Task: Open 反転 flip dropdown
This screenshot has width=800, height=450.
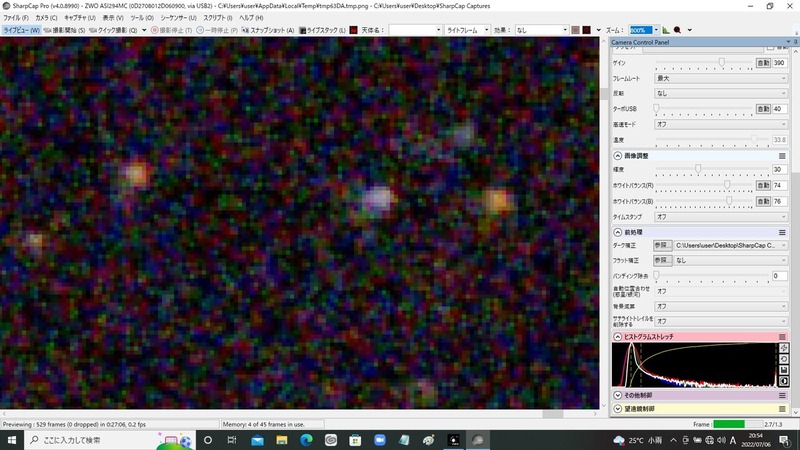Action: [721, 93]
